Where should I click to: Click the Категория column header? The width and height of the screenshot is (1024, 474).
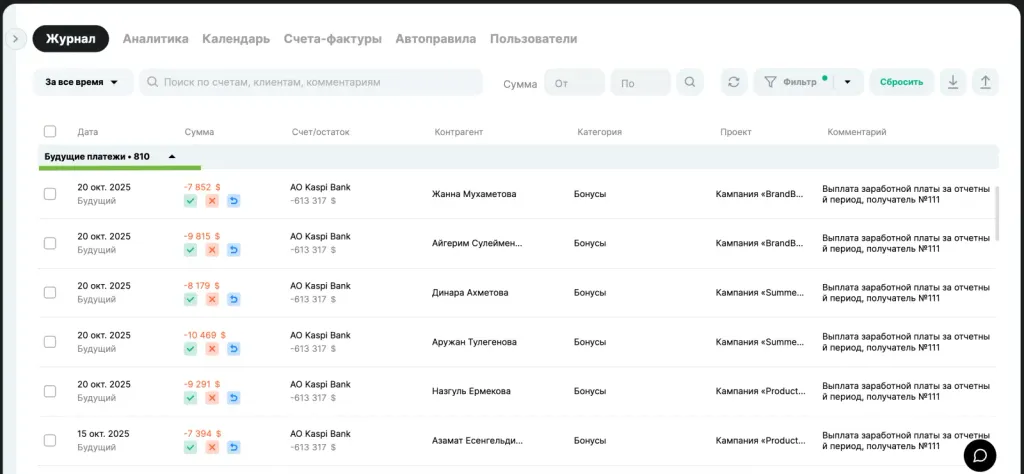600,132
